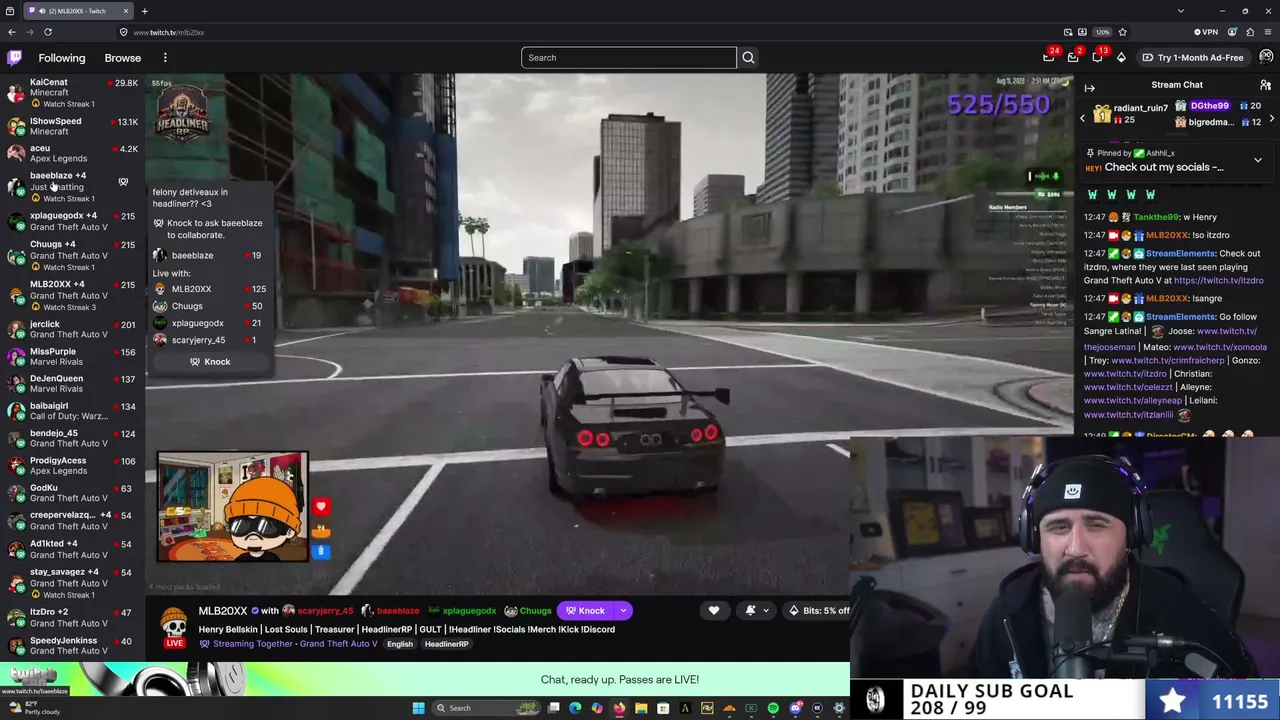The height and width of the screenshot is (720, 1280).
Task: Open the Get Bits diamond icon
Action: click(1121, 58)
